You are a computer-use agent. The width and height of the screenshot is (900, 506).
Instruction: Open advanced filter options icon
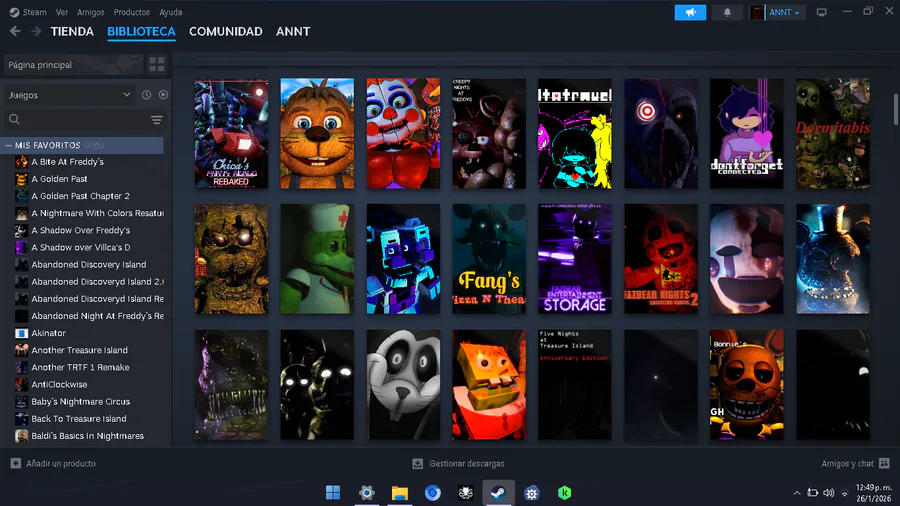coord(157,119)
